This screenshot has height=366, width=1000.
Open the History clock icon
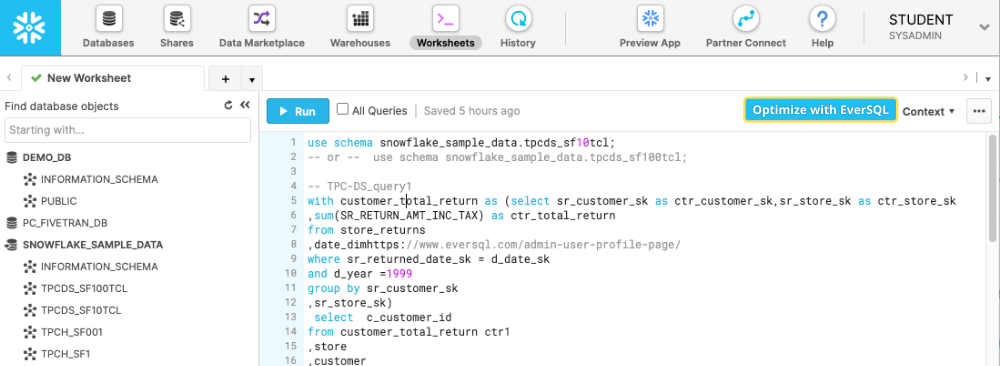(518, 18)
